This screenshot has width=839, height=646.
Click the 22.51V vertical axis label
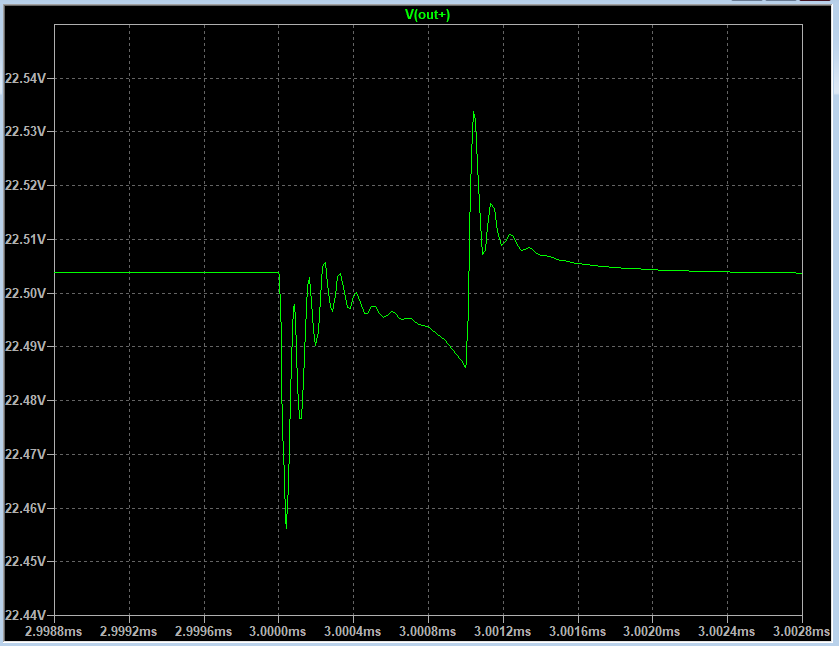(x=25, y=239)
